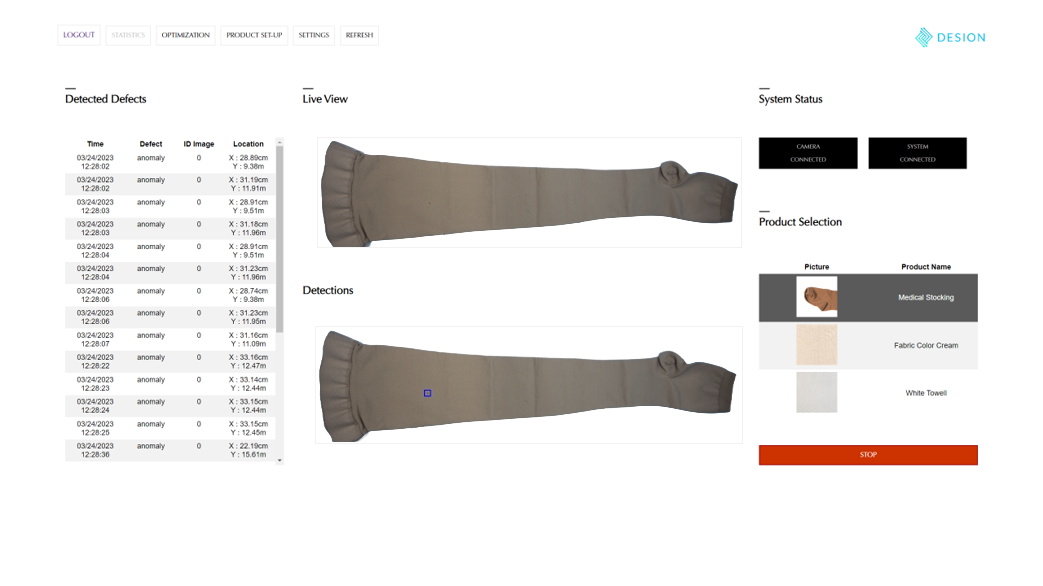
Task: Click down arrow of defects table scrollbar
Action: tap(279, 460)
